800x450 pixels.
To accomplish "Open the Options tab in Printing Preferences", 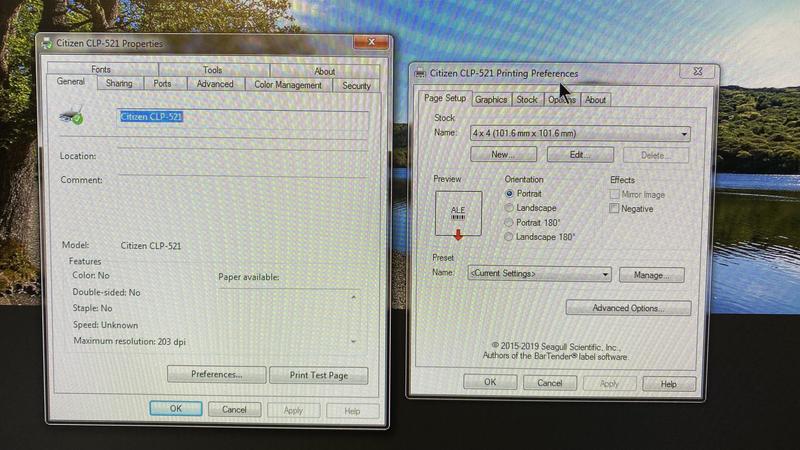I will click(x=562, y=100).
